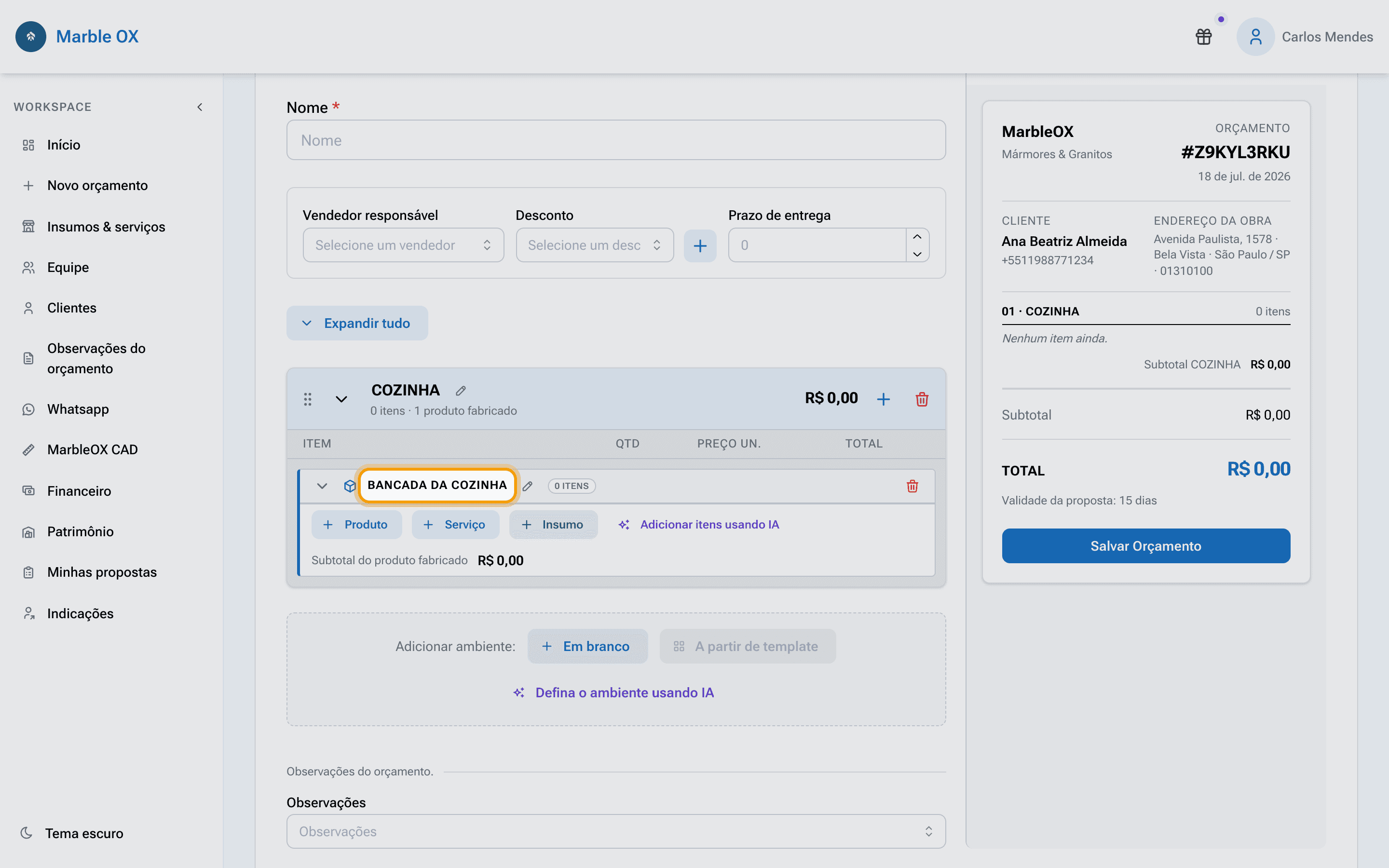1389x868 pixels.
Task: Click client name Ana Beatriz Almeida
Action: pos(1064,241)
